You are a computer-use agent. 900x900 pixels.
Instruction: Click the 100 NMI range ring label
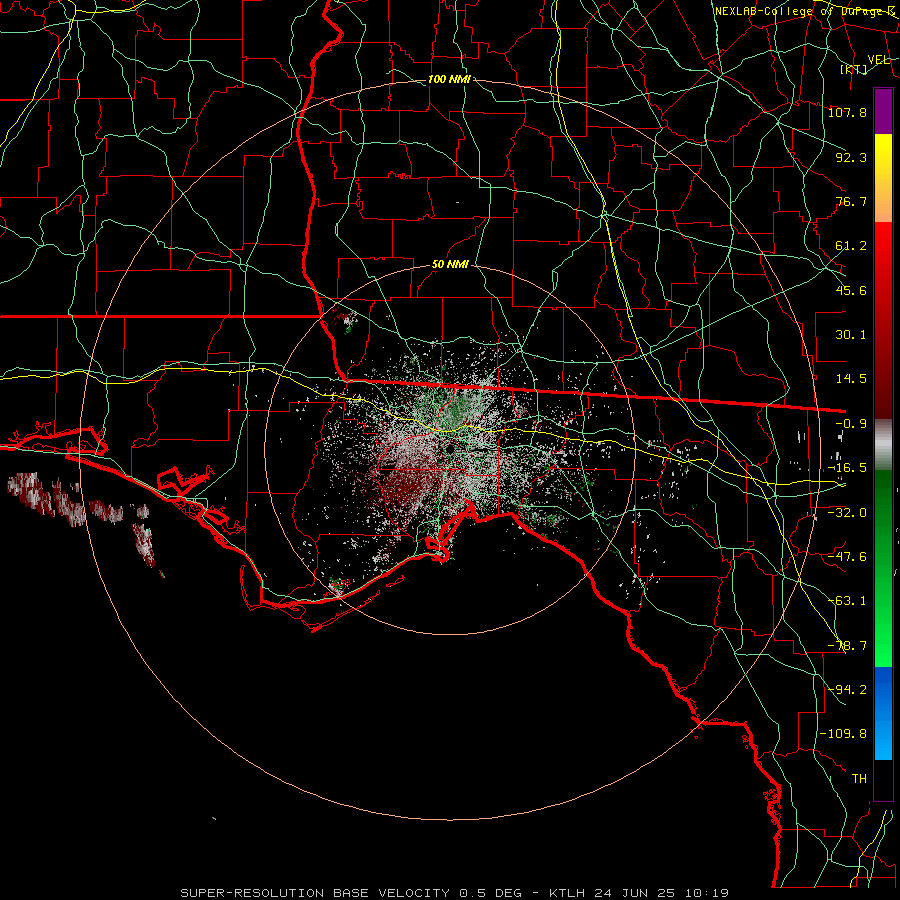coord(449,79)
